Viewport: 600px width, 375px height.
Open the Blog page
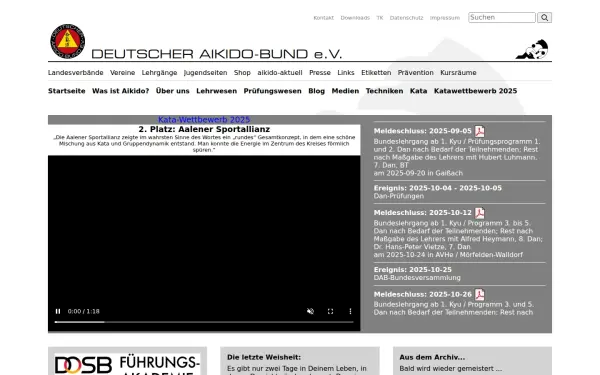tap(316, 91)
